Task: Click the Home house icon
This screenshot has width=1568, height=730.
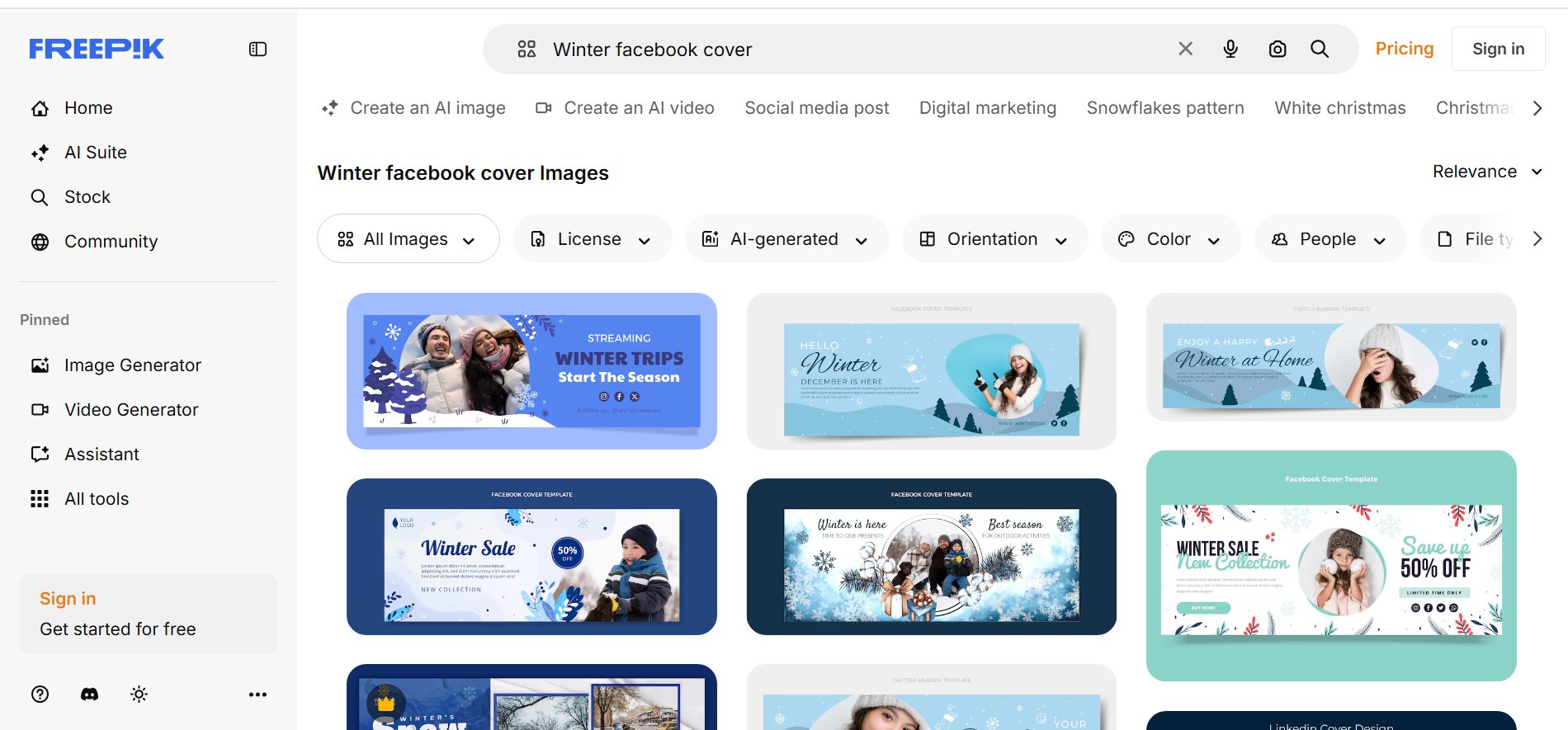Action: click(40, 108)
